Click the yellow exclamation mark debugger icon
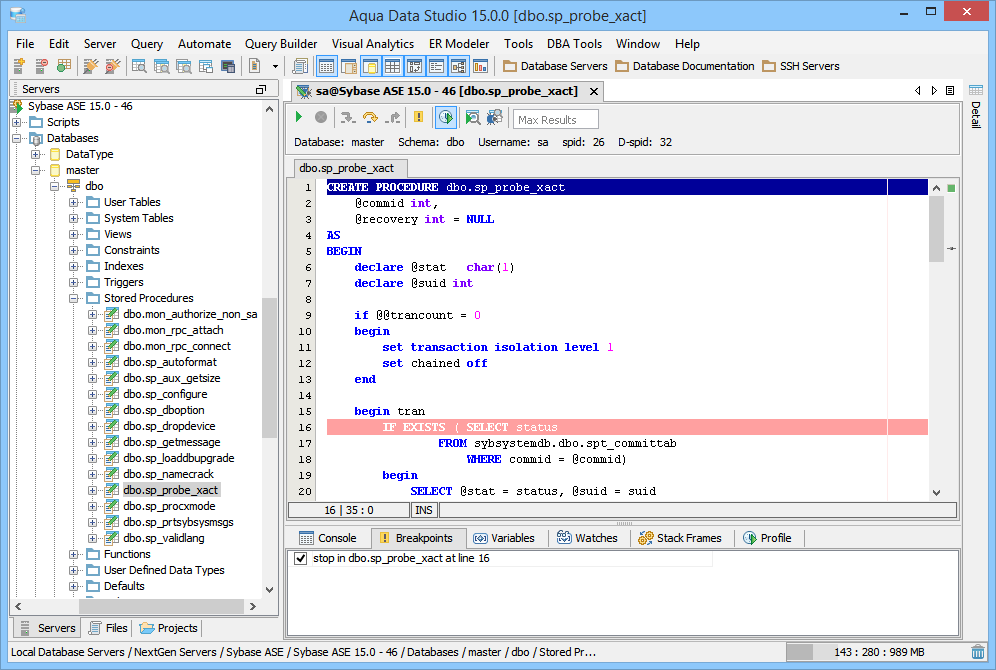The width and height of the screenshot is (996, 670). click(418, 118)
